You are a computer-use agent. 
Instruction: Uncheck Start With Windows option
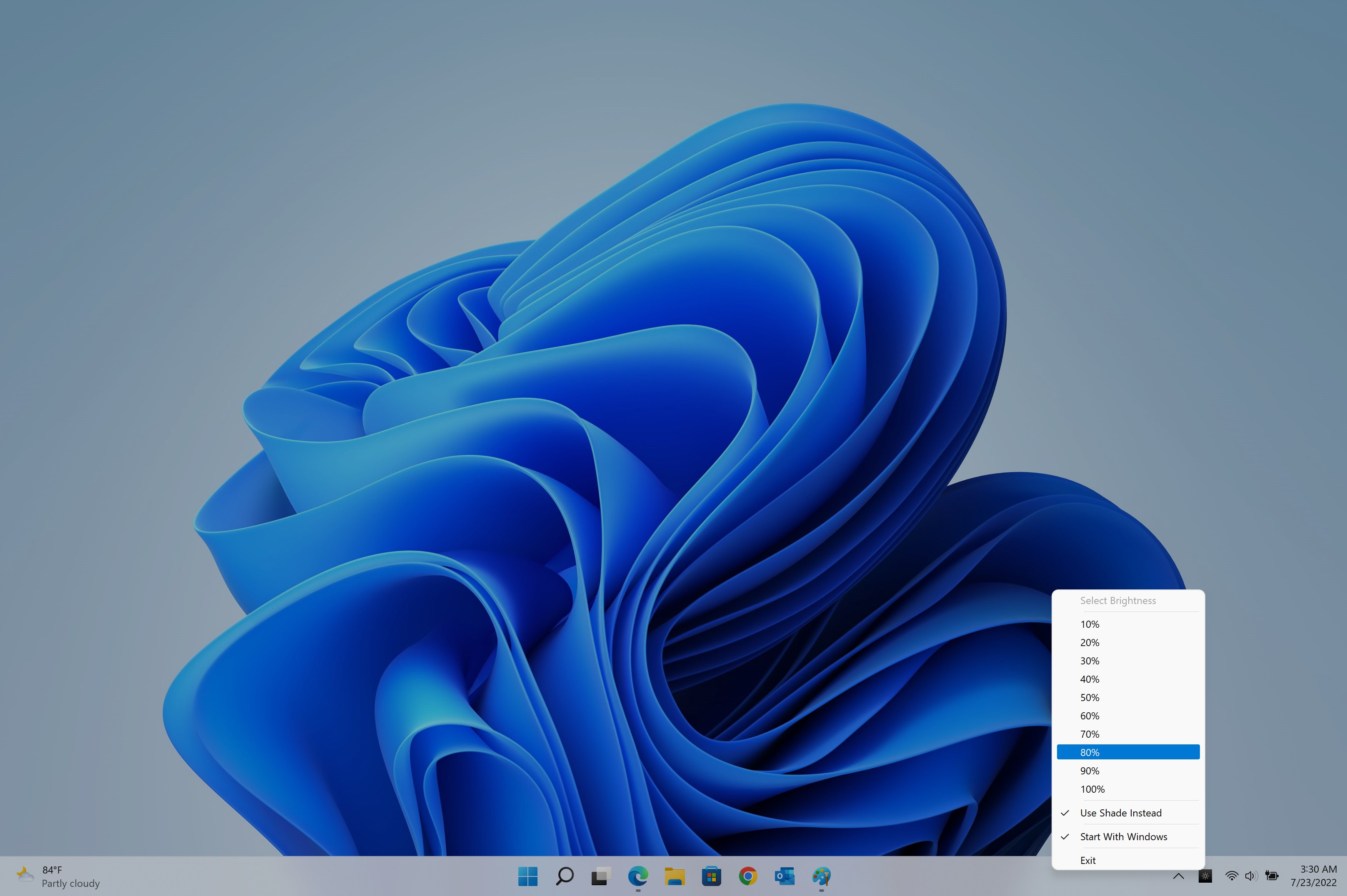pos(1123,836)
